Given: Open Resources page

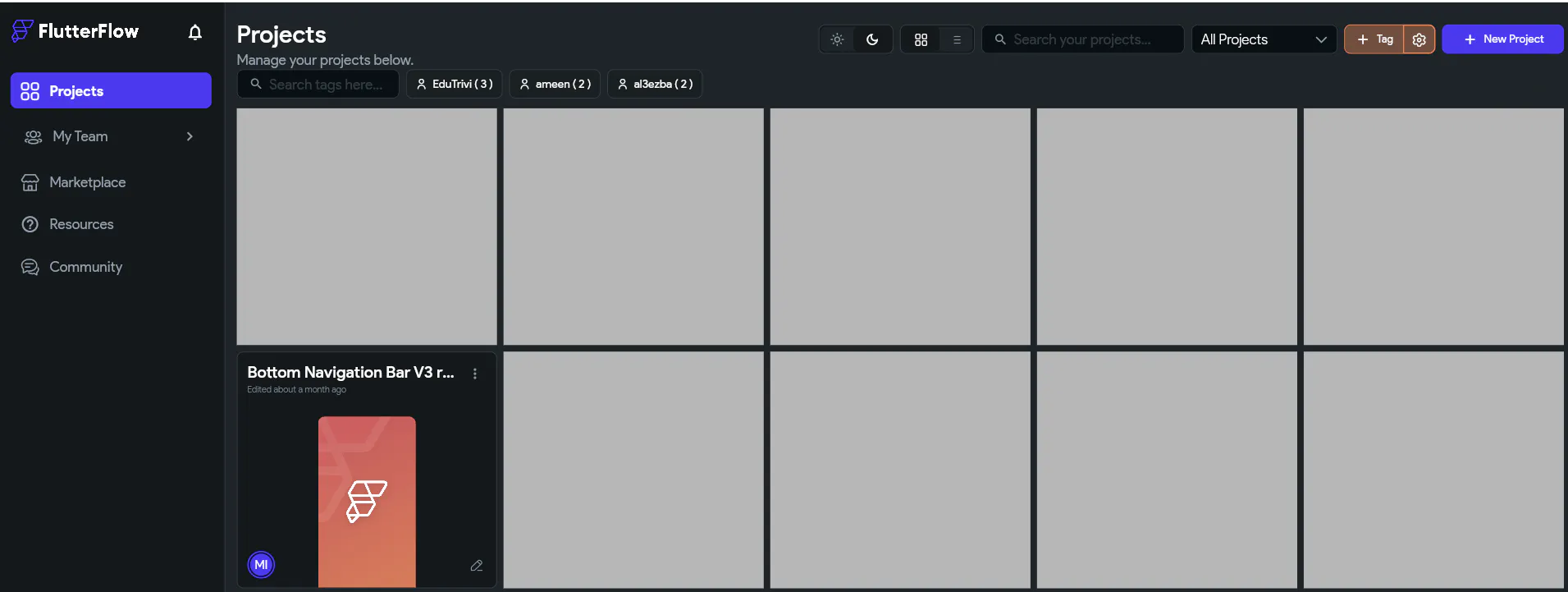Looking at the screenshot, I should coord(111,224).
